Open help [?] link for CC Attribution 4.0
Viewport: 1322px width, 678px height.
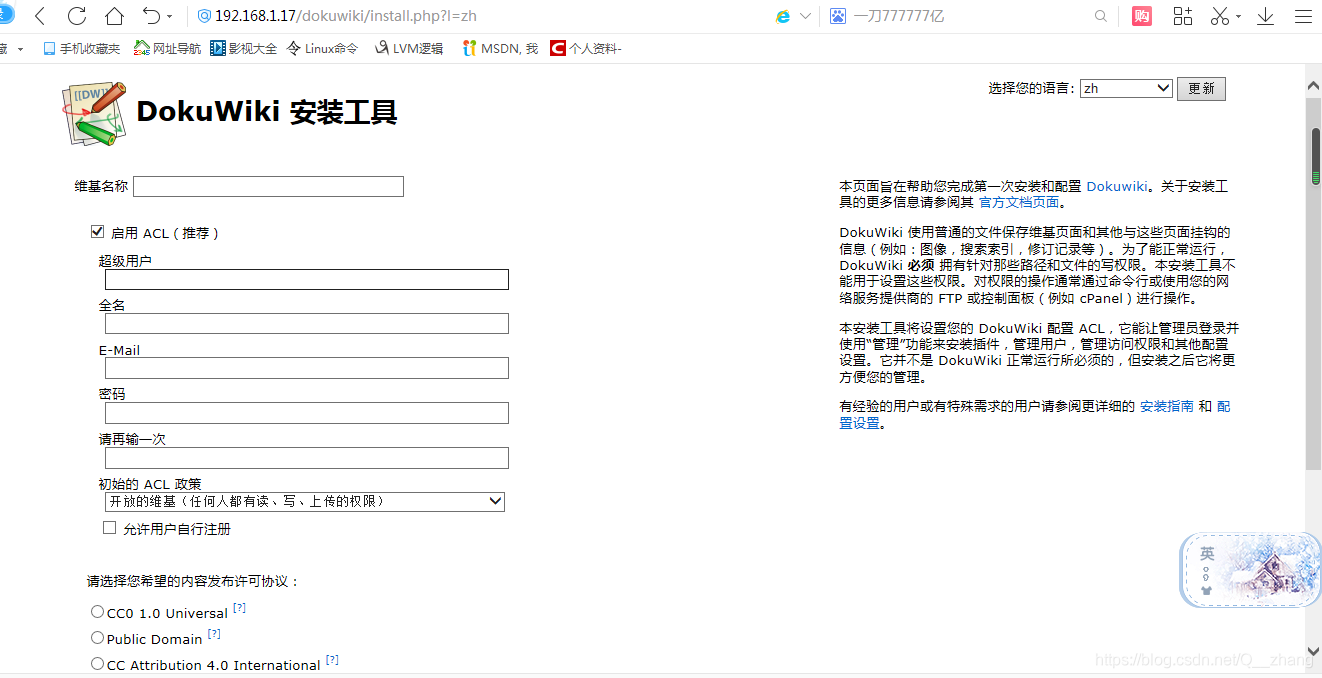pyautogui.click(x=332, y=660)
